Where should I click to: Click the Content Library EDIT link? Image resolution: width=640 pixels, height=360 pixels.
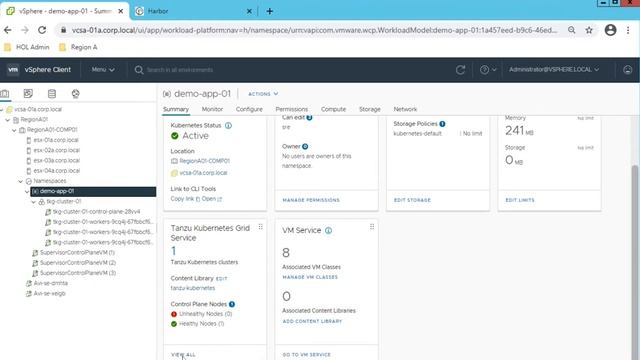pos(222,279)
